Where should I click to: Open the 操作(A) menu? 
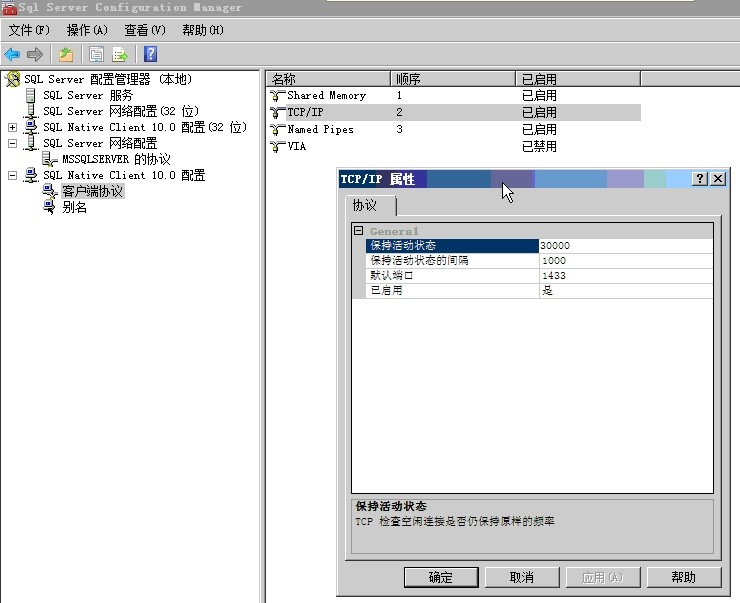tap(87, 30)
